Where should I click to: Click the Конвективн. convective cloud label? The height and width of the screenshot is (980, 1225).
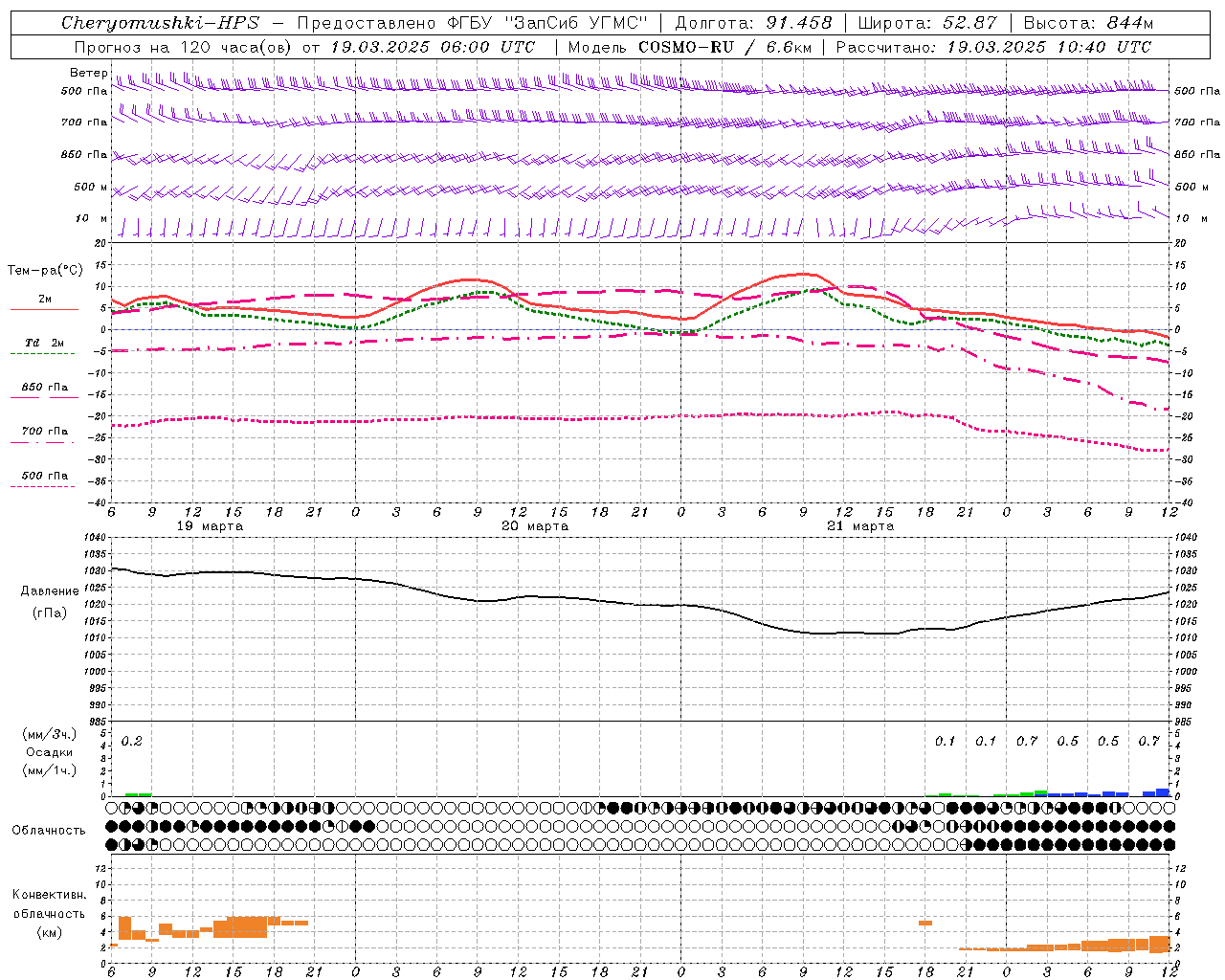click(49, 895)
